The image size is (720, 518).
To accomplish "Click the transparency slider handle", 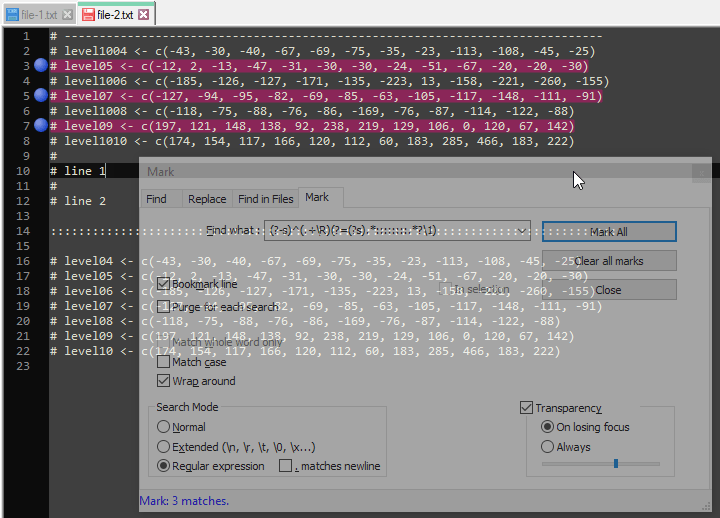I will (x=616, y=464).
